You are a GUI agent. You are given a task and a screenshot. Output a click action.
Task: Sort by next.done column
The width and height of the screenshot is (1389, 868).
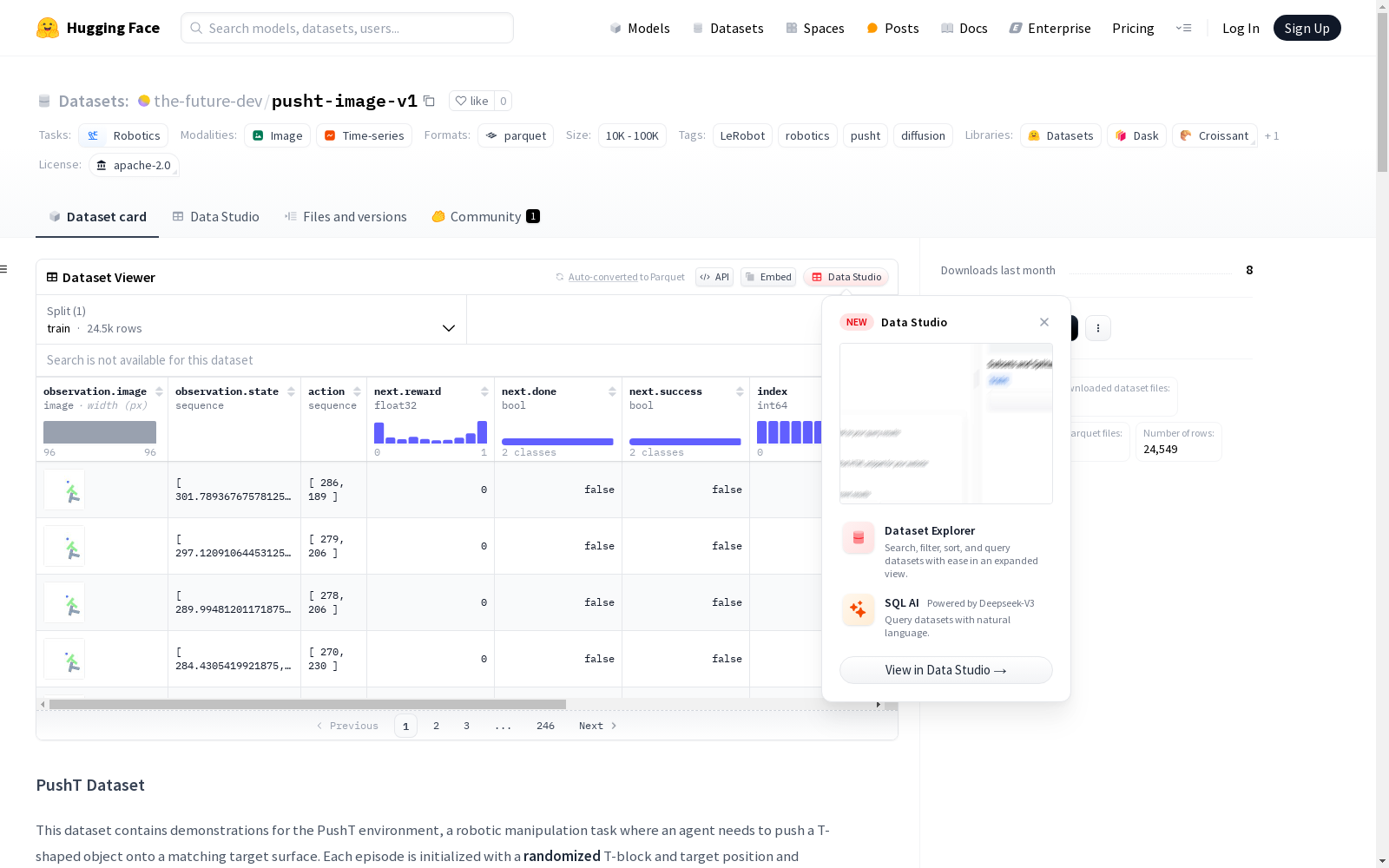coord(612,391)
